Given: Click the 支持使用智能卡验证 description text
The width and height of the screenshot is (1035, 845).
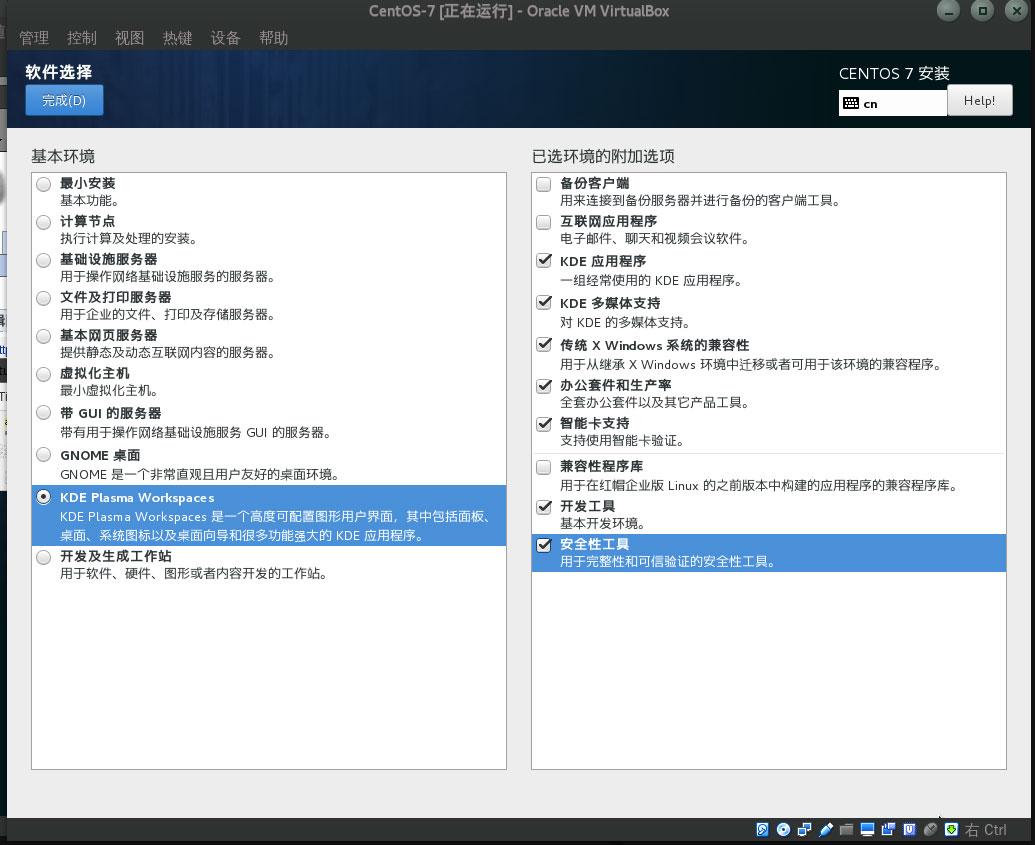Looking at the screenshot, I should [x=621, y=441].
